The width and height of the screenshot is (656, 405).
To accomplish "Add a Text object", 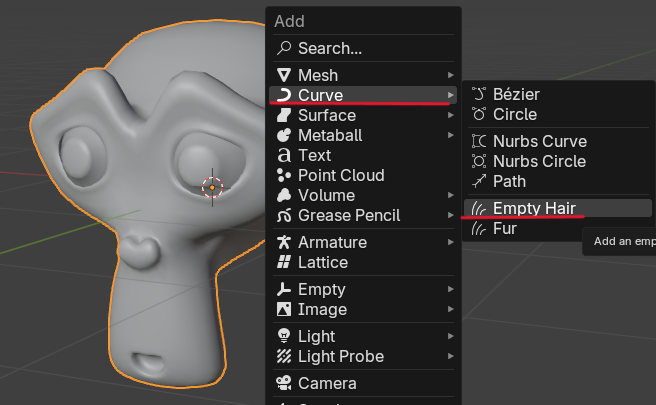I will point(314,155).
